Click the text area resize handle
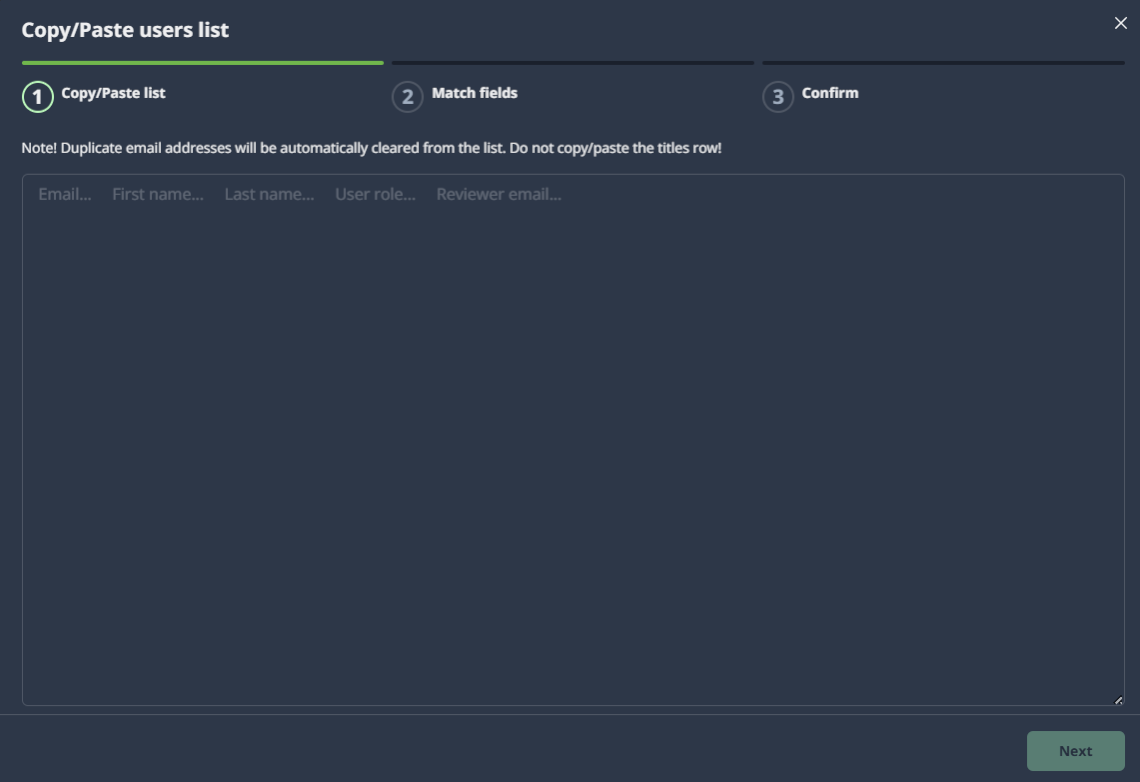The height and width of the screenshot is (782, 1140). pyautogui.click(x=1118, y=700)
